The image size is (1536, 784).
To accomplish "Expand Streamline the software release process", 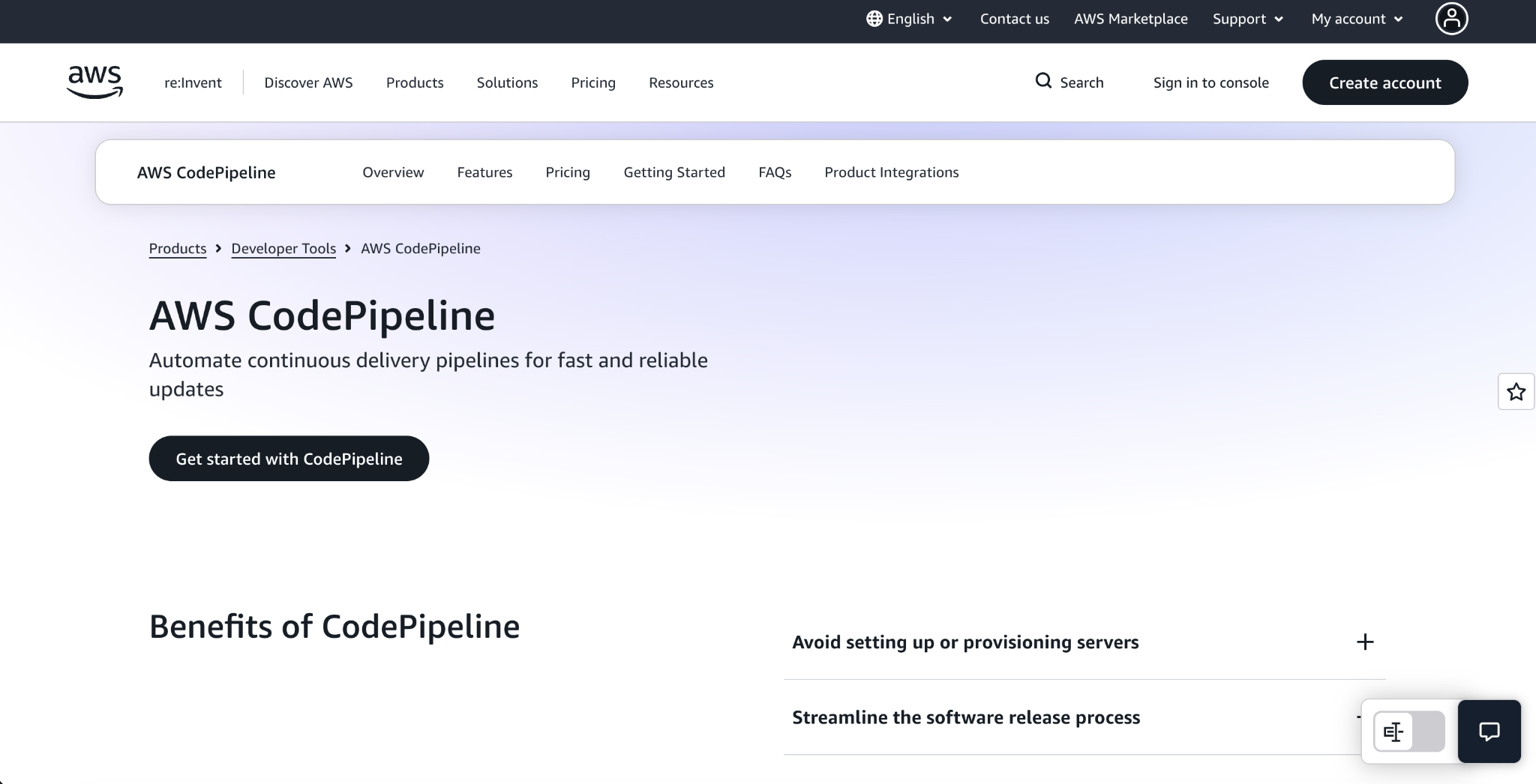I will [x=1084, y=717].
